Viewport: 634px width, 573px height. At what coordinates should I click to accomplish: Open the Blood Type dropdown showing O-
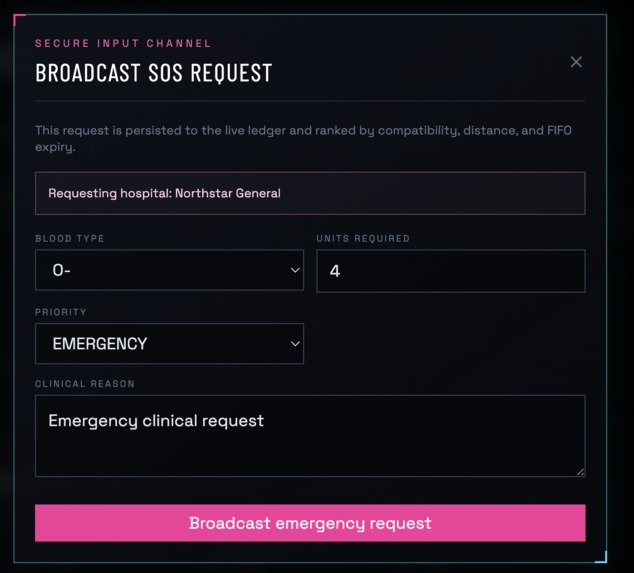coord(169,270)
